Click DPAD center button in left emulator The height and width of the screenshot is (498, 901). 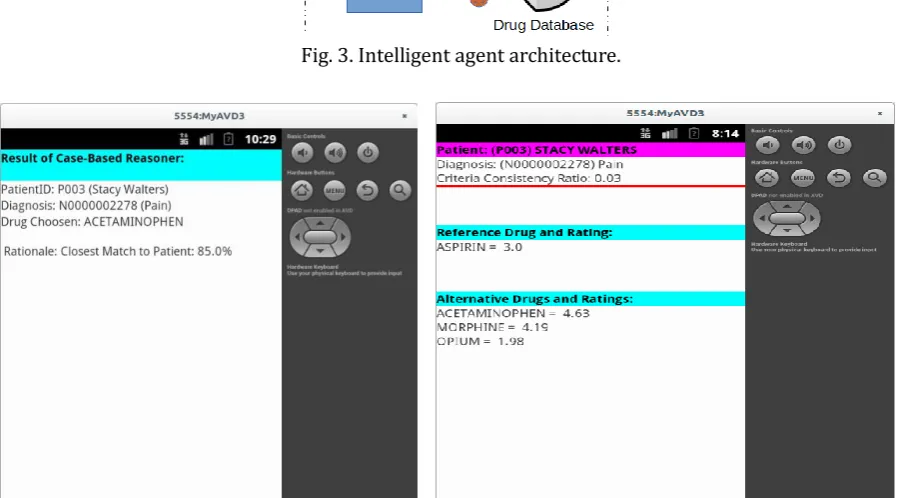[320, 237]
